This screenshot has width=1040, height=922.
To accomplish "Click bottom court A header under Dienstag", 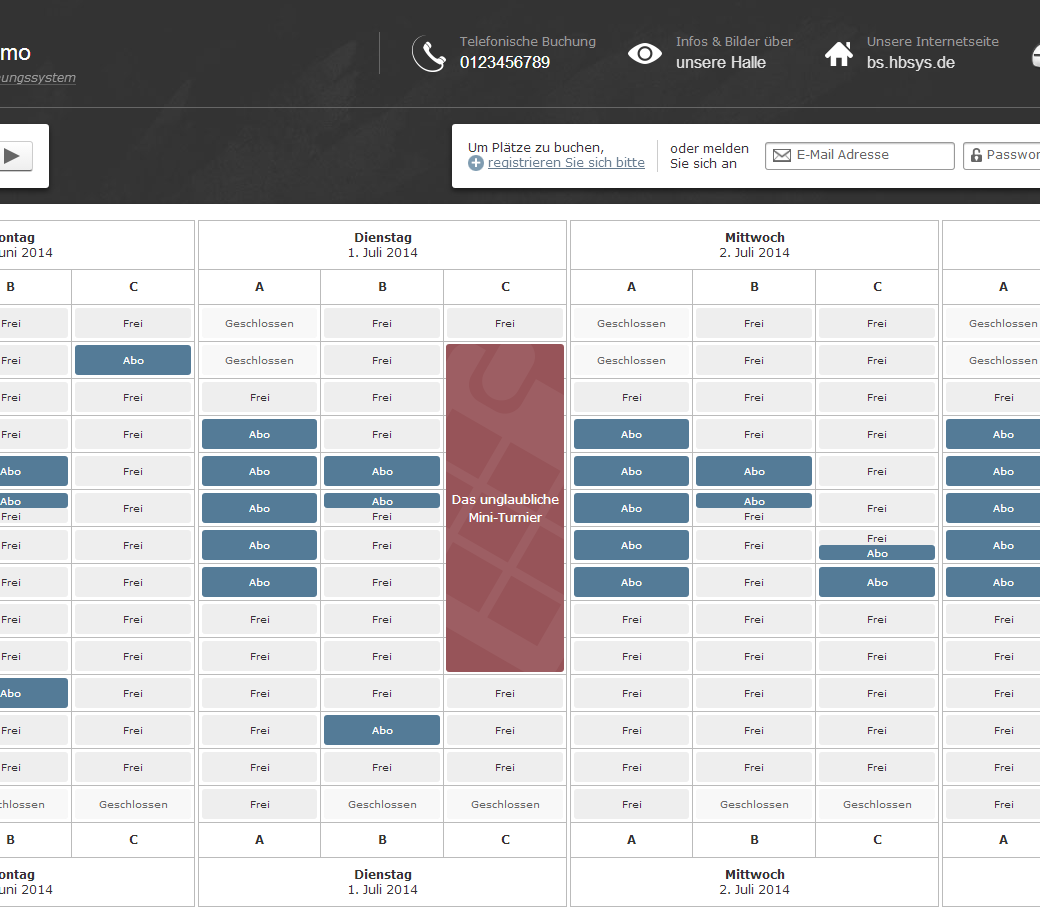I will [x=259, y=840].
